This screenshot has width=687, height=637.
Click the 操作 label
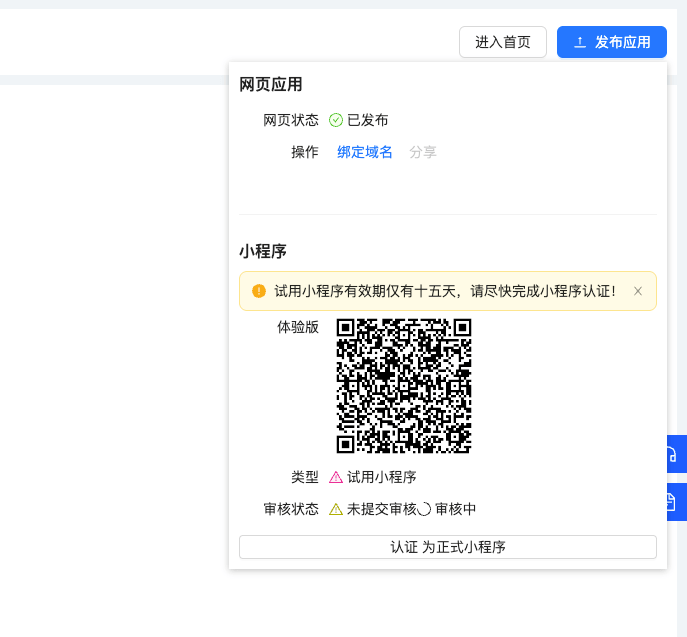click(305, 152)
